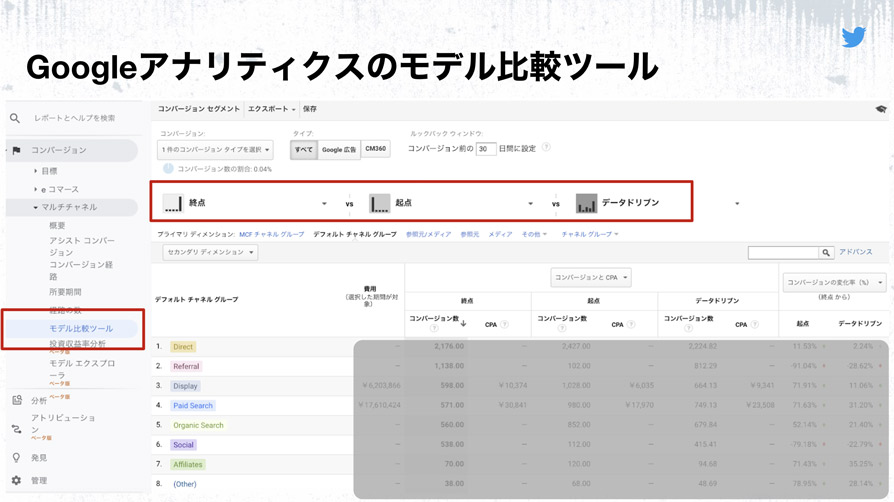Click the 終点 model bar chart icon

click(173, 203)
